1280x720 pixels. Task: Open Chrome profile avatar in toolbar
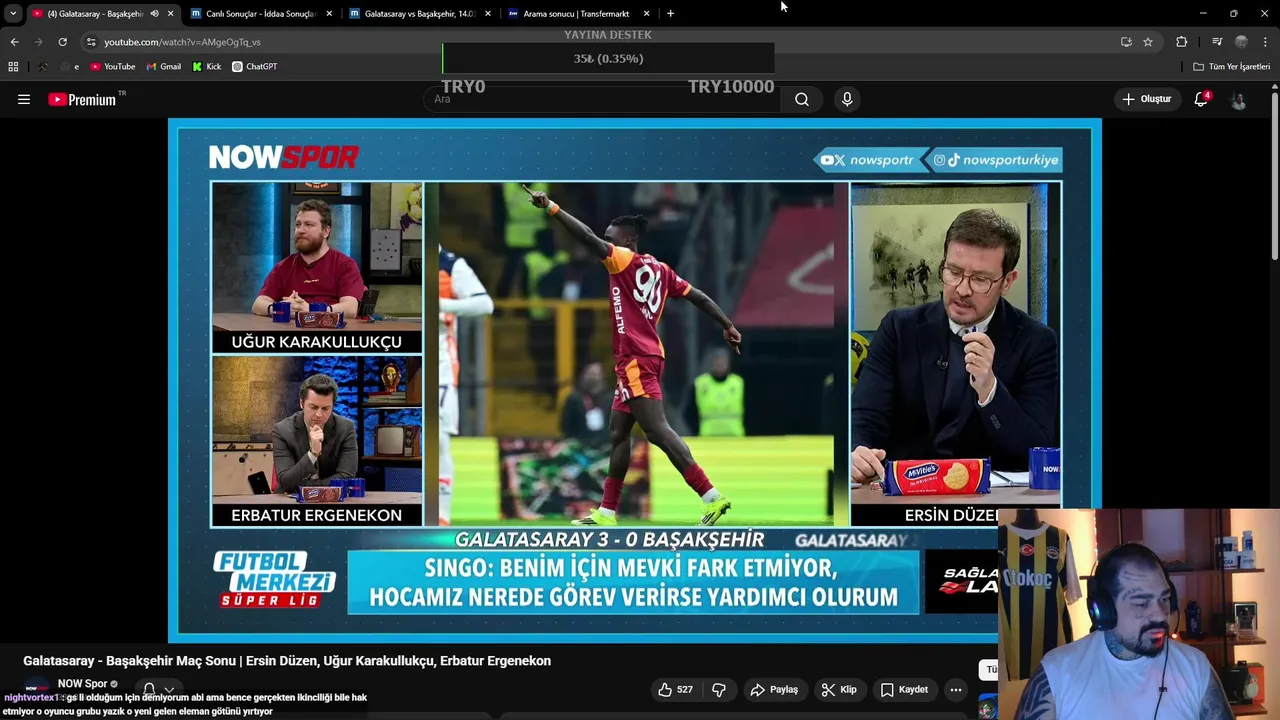click(1242, 42)
